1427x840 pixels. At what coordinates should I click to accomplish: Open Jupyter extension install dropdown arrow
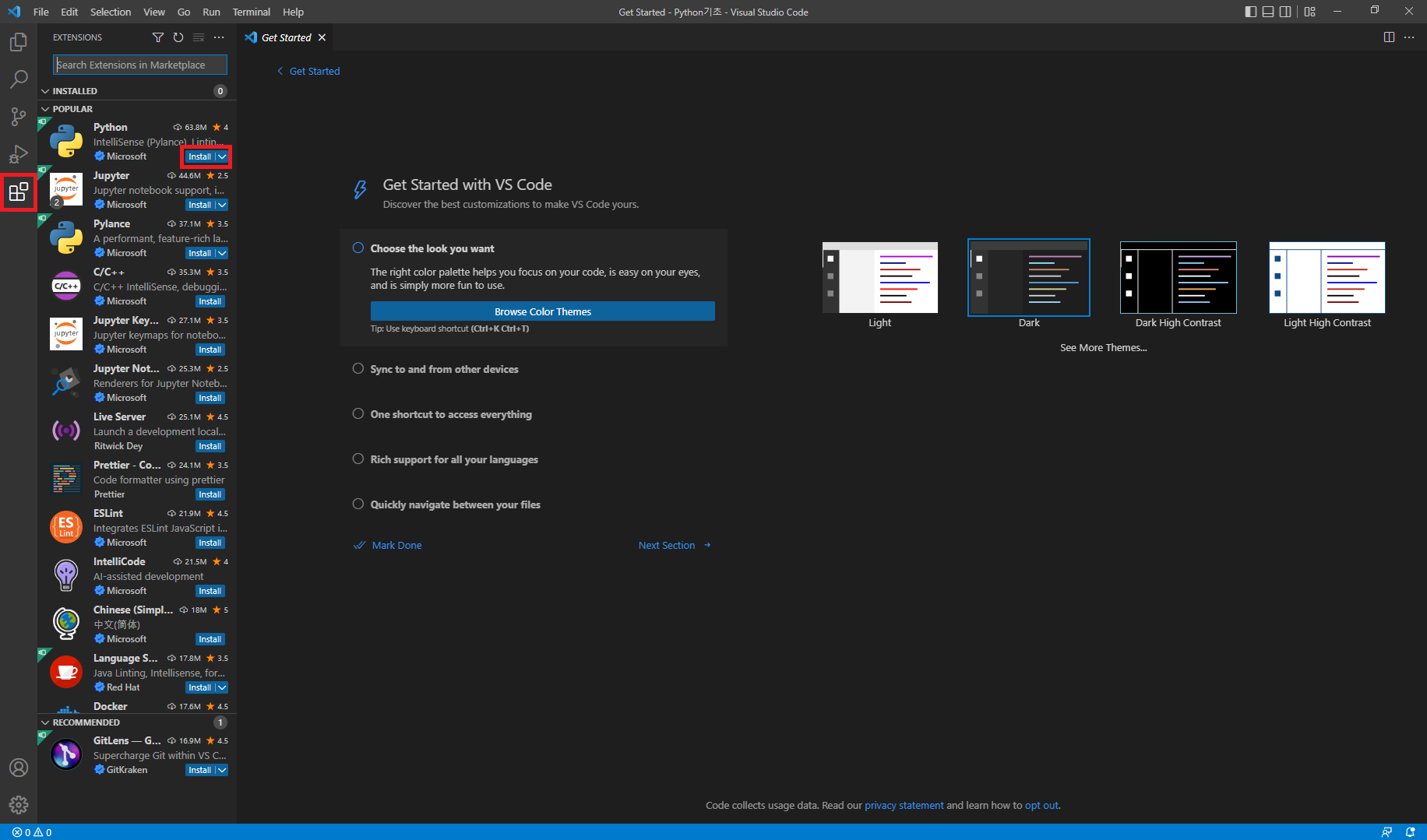tap(222, 205)
